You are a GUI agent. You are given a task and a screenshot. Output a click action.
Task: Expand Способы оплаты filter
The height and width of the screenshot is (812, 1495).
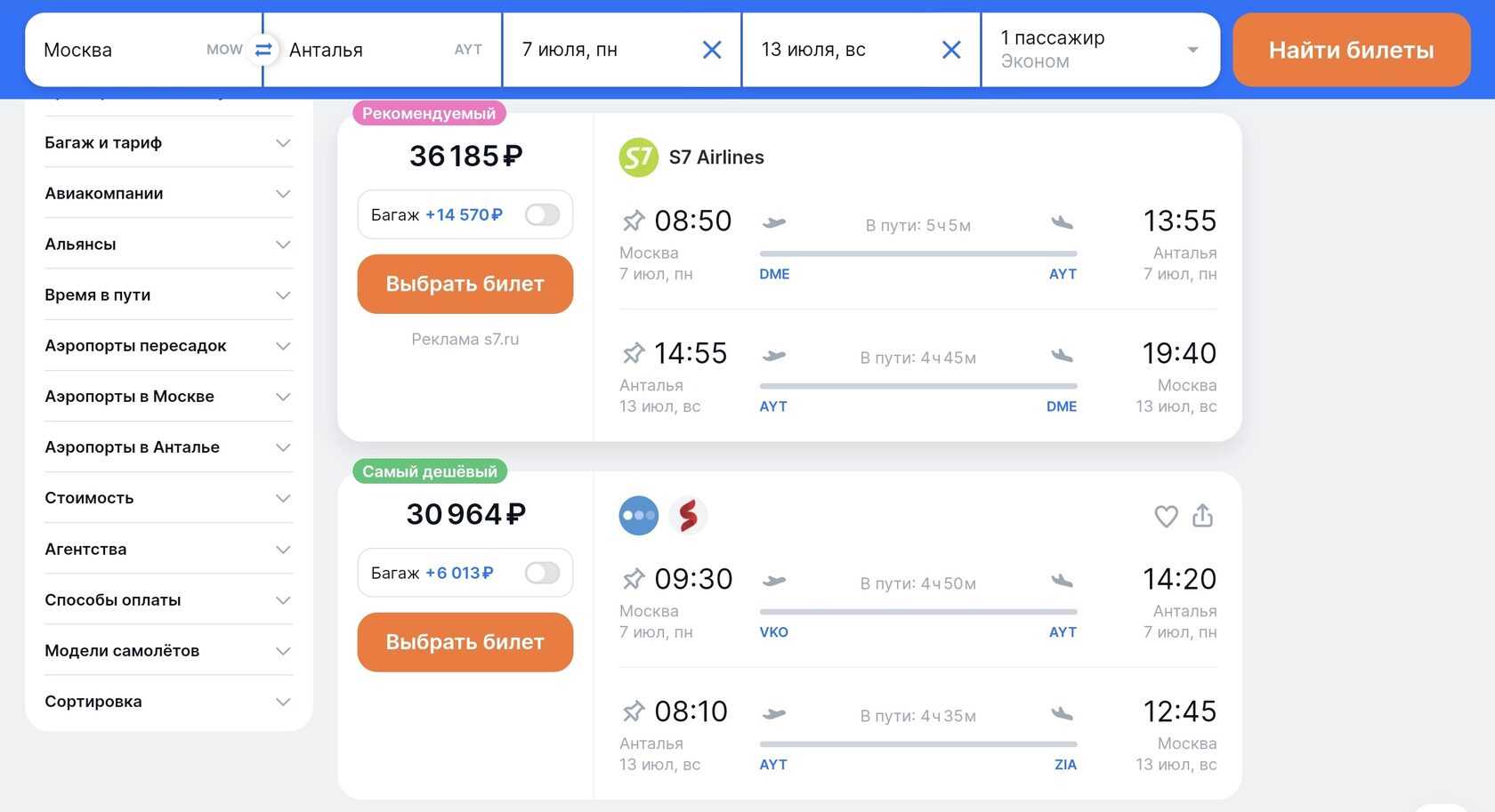pyautogui.click(x=168, y=599)
